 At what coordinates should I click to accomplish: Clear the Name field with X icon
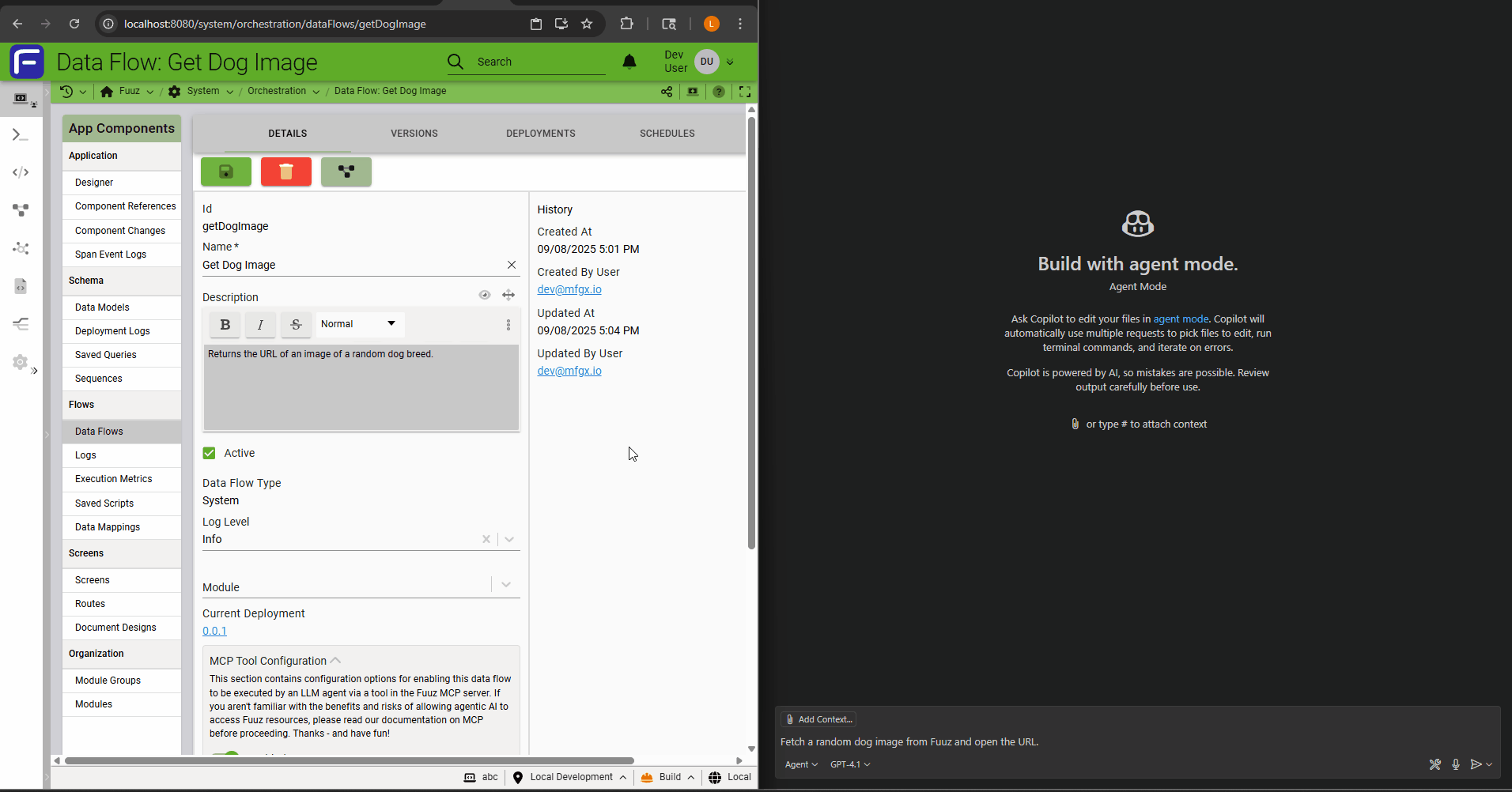click(x=512, y=265)
